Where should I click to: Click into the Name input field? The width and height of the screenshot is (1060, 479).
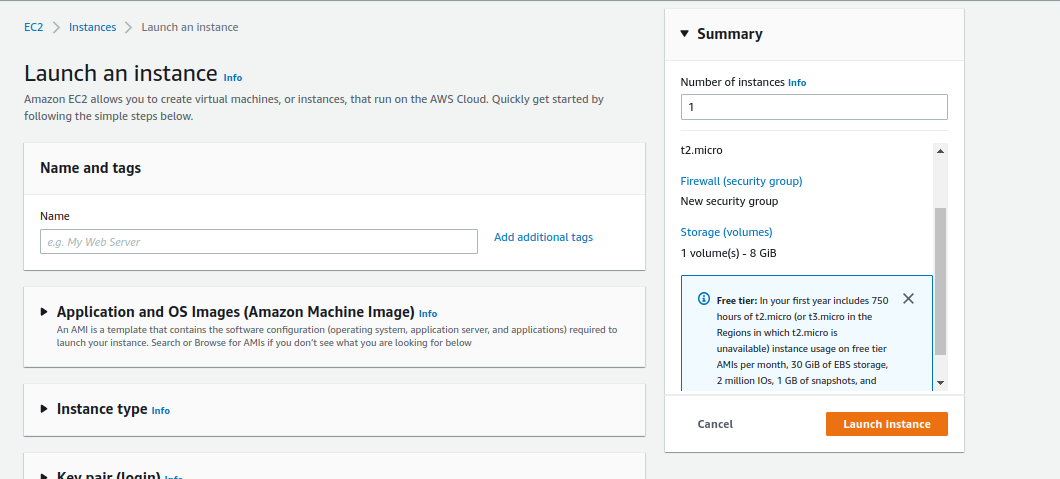click(x=259, y=242)
